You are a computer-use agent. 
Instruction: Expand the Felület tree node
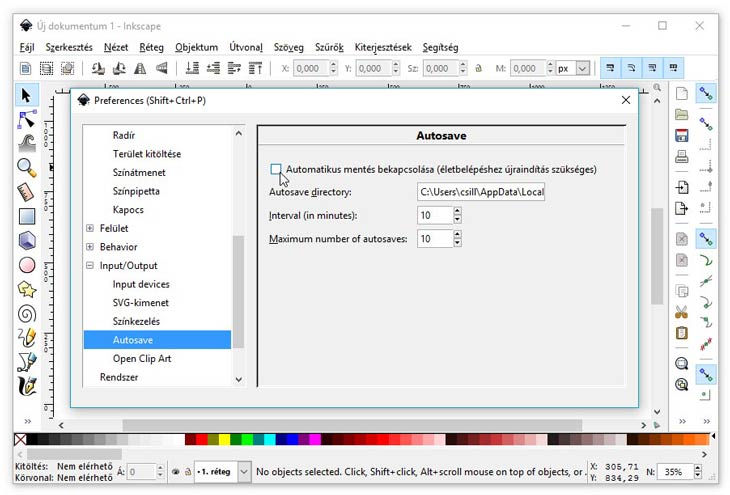click(90, 229)
